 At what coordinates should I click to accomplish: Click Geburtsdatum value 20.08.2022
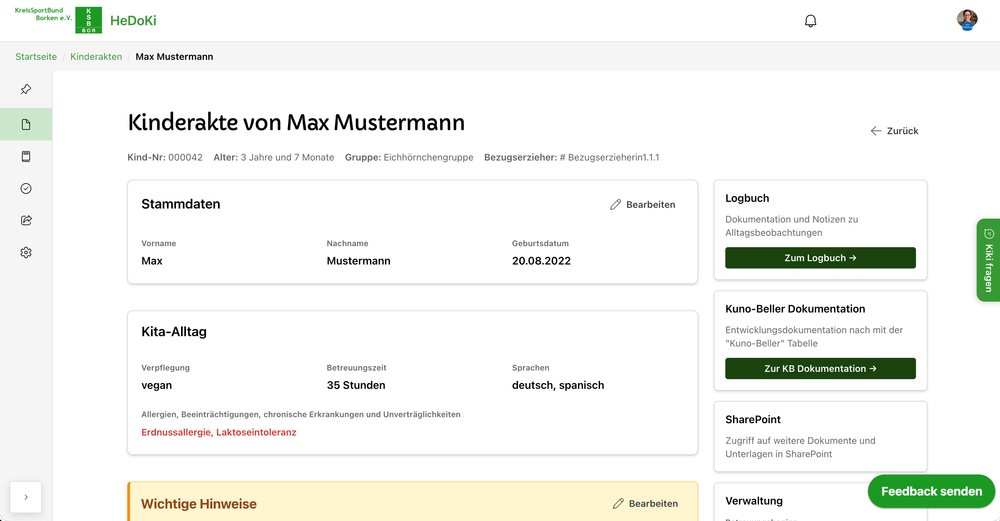(541, 261)
